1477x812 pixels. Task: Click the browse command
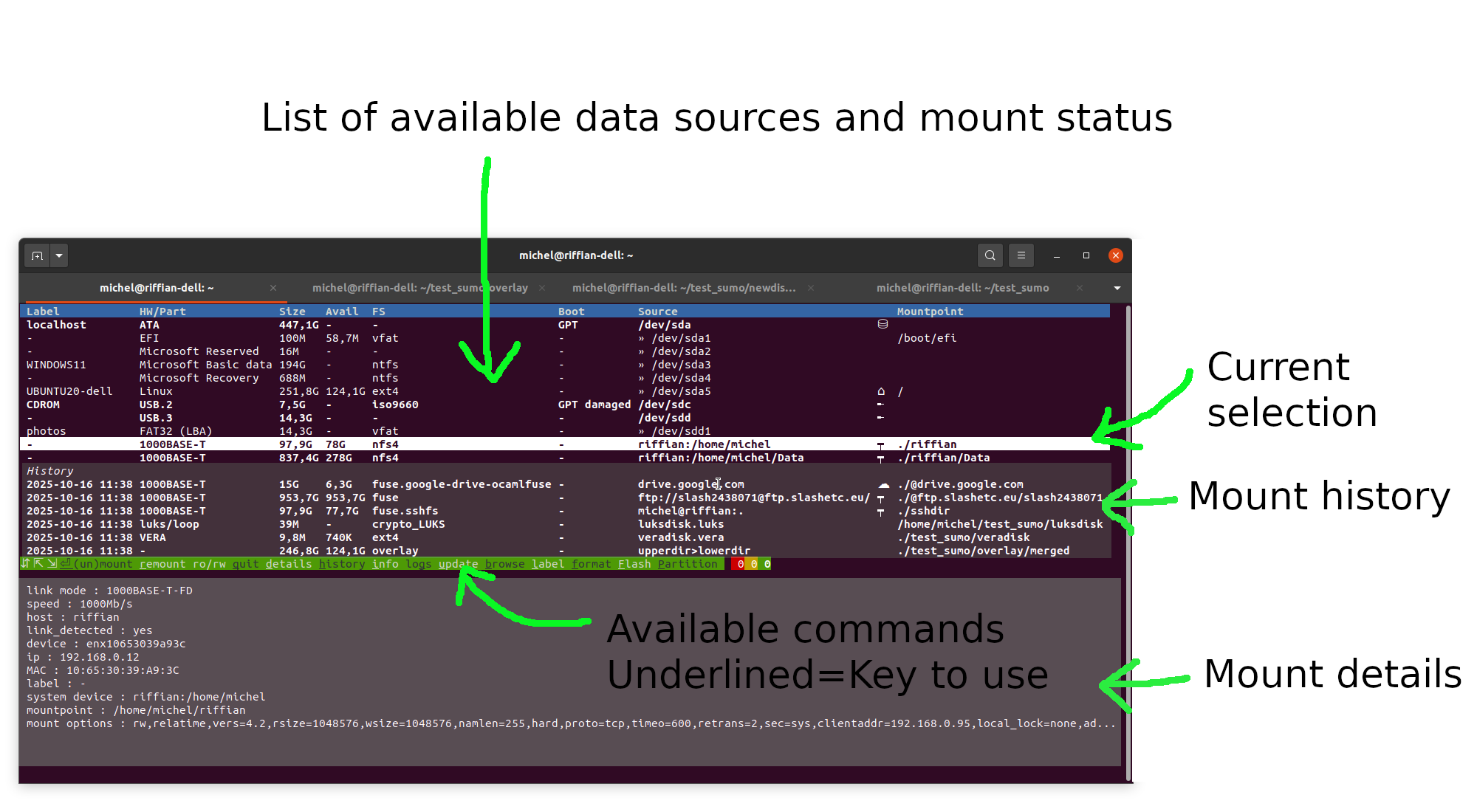[505, 564]
